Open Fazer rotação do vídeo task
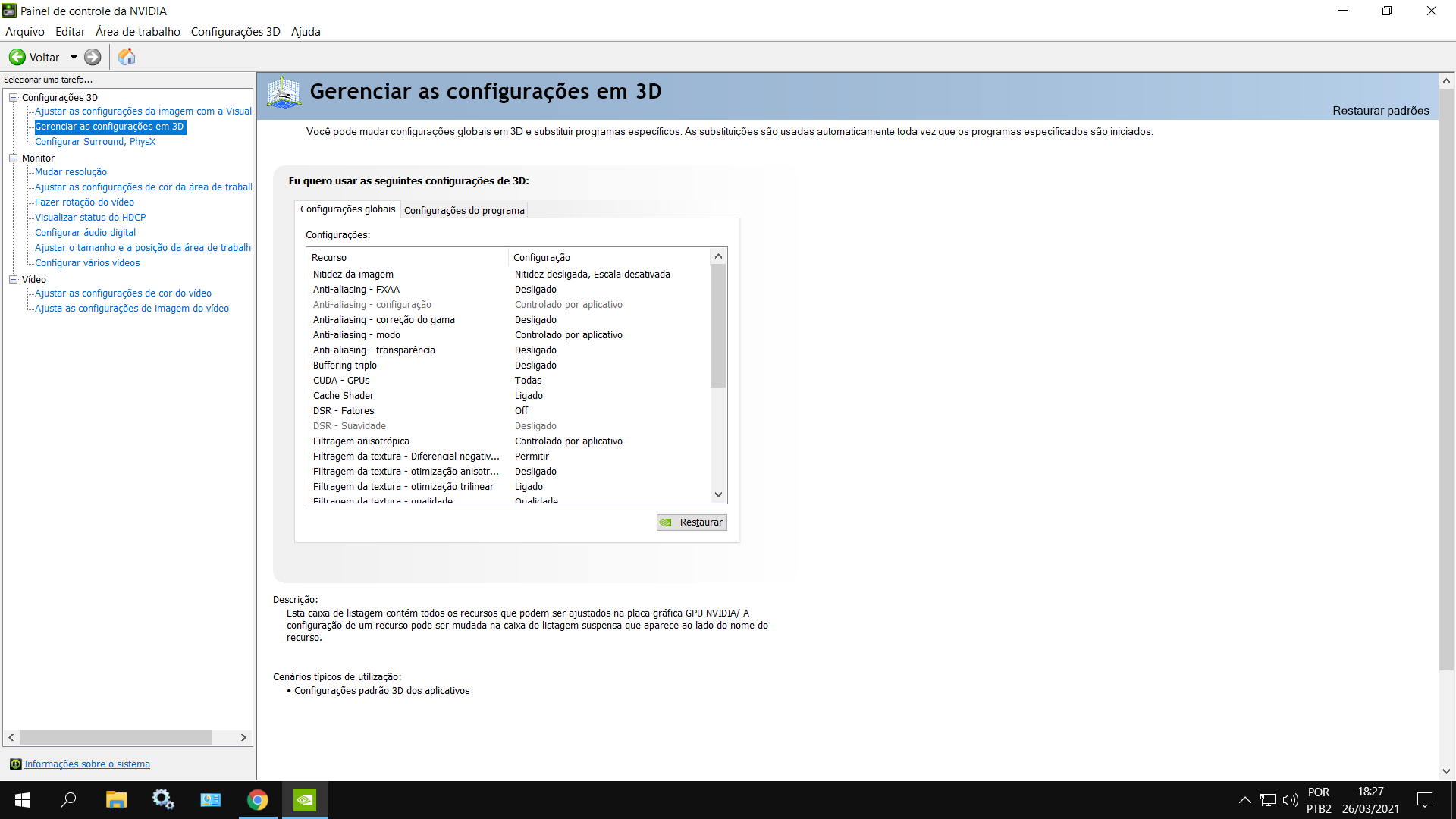Screen dimensions: 1456x819 click(x=84, y=202)
